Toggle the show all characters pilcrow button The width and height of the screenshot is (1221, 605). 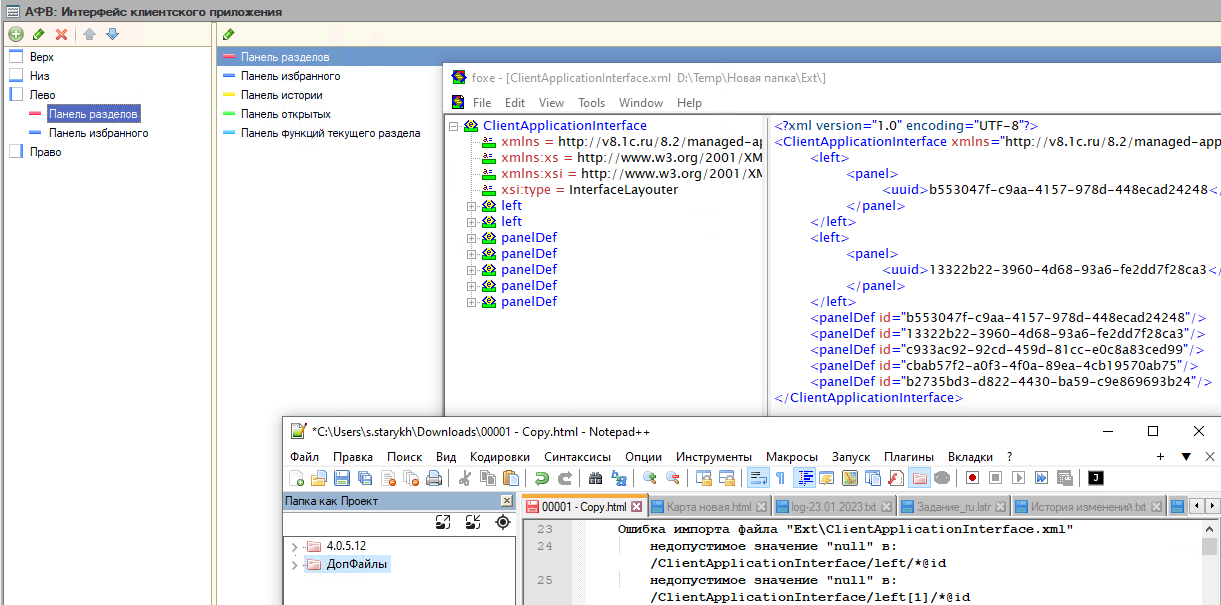click(780, 478)
